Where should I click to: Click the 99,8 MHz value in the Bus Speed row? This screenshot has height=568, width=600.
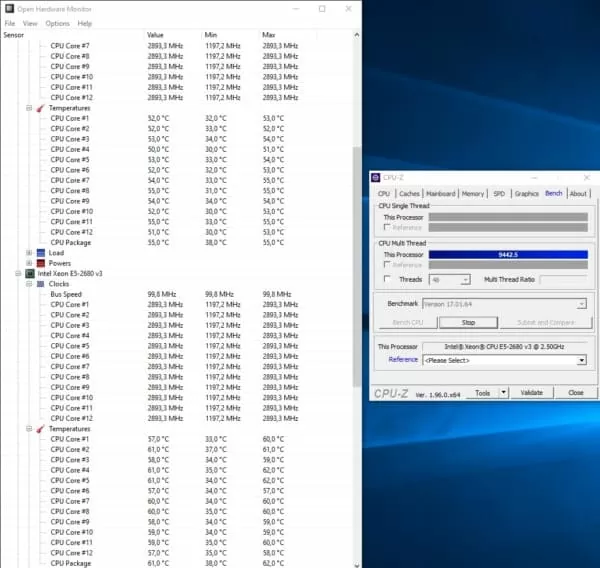point(162,294)
